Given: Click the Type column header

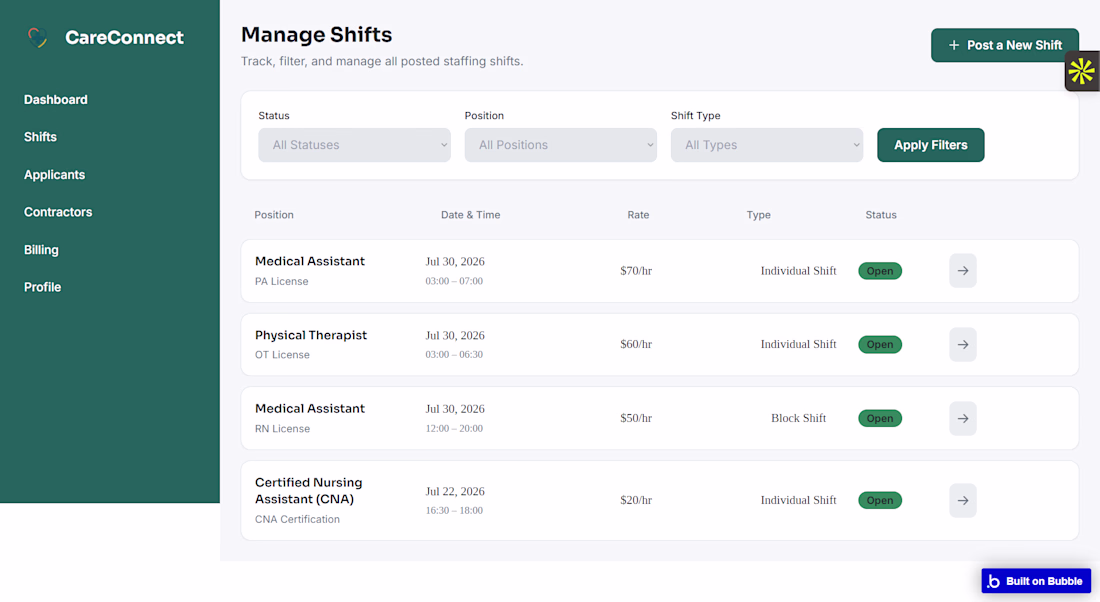Looking at the screenshot, I should 758,215.
